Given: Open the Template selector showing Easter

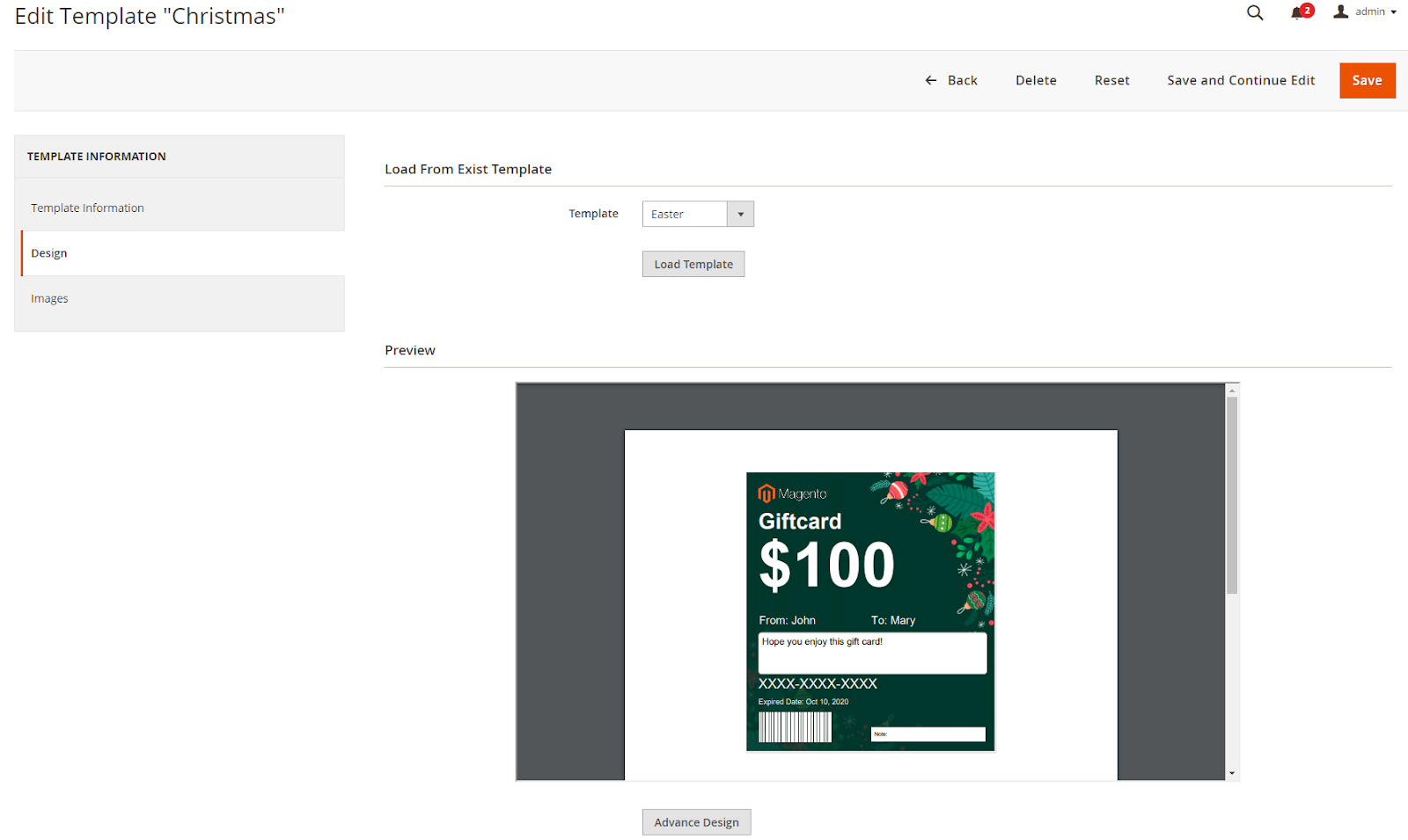Looking at the screenshot, I should (x=686, y=214).
